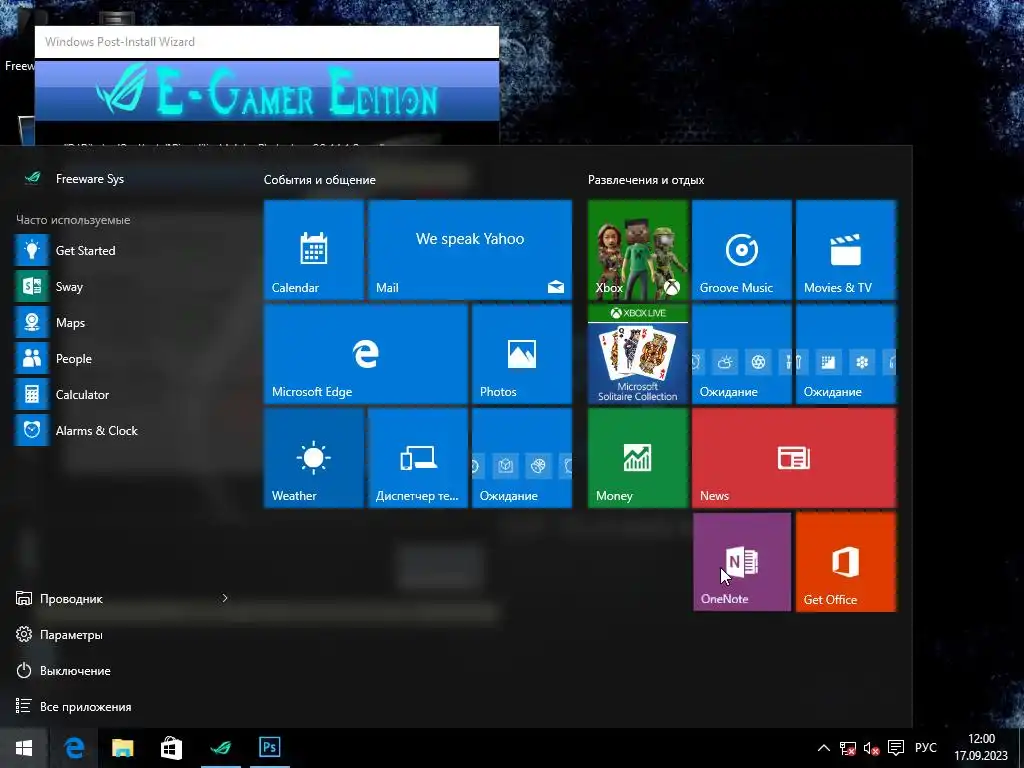Screen dimensions: 1024x768
Task: Open the Weather tile
Action: [313, 458]
